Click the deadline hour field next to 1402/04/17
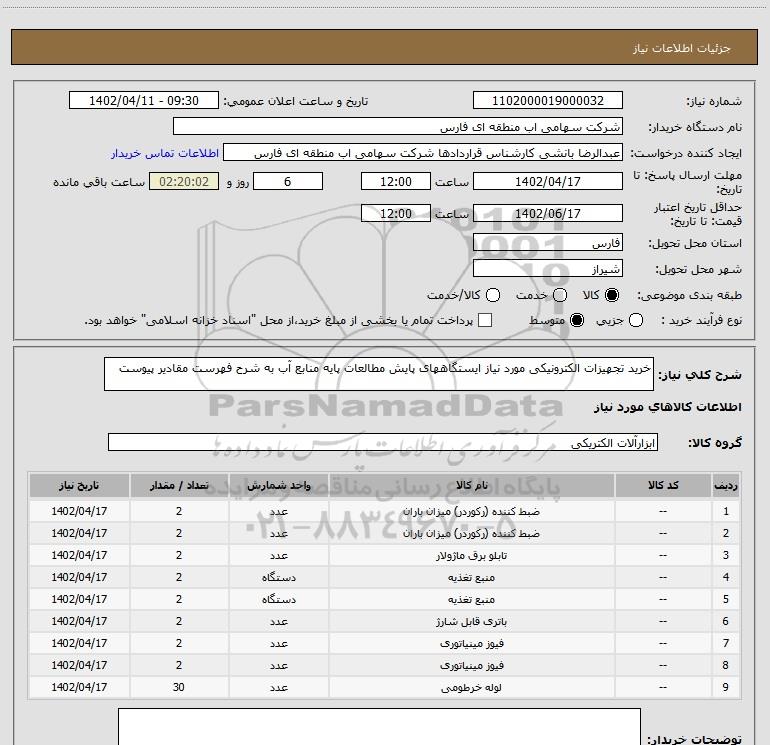 (x=396, y=182)
